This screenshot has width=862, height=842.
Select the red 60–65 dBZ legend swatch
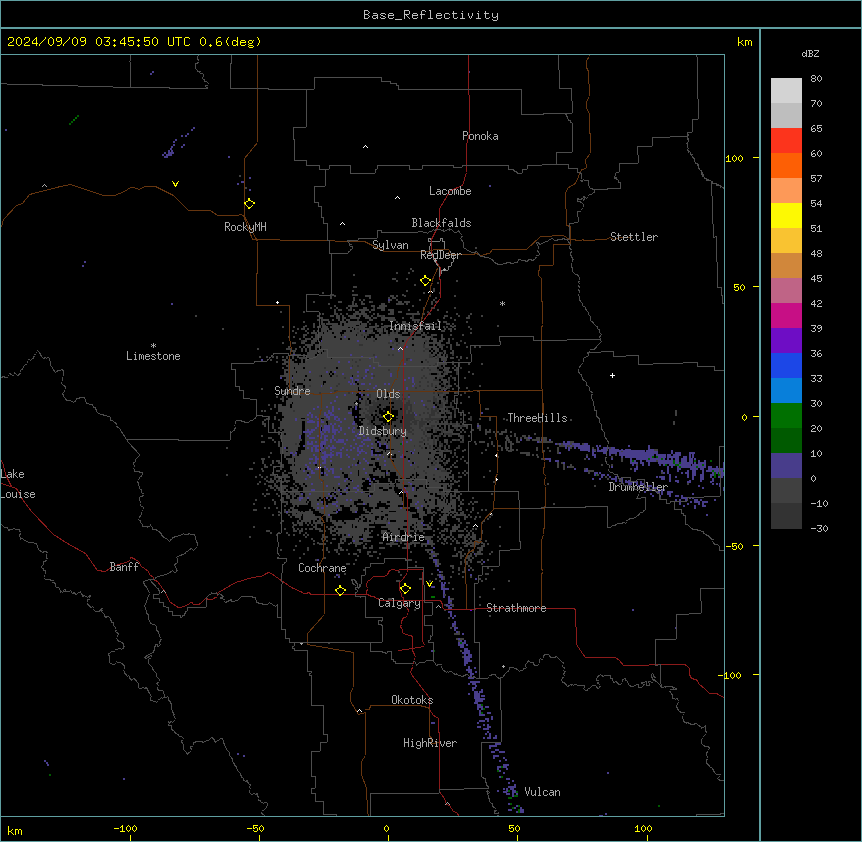[786, 140]
